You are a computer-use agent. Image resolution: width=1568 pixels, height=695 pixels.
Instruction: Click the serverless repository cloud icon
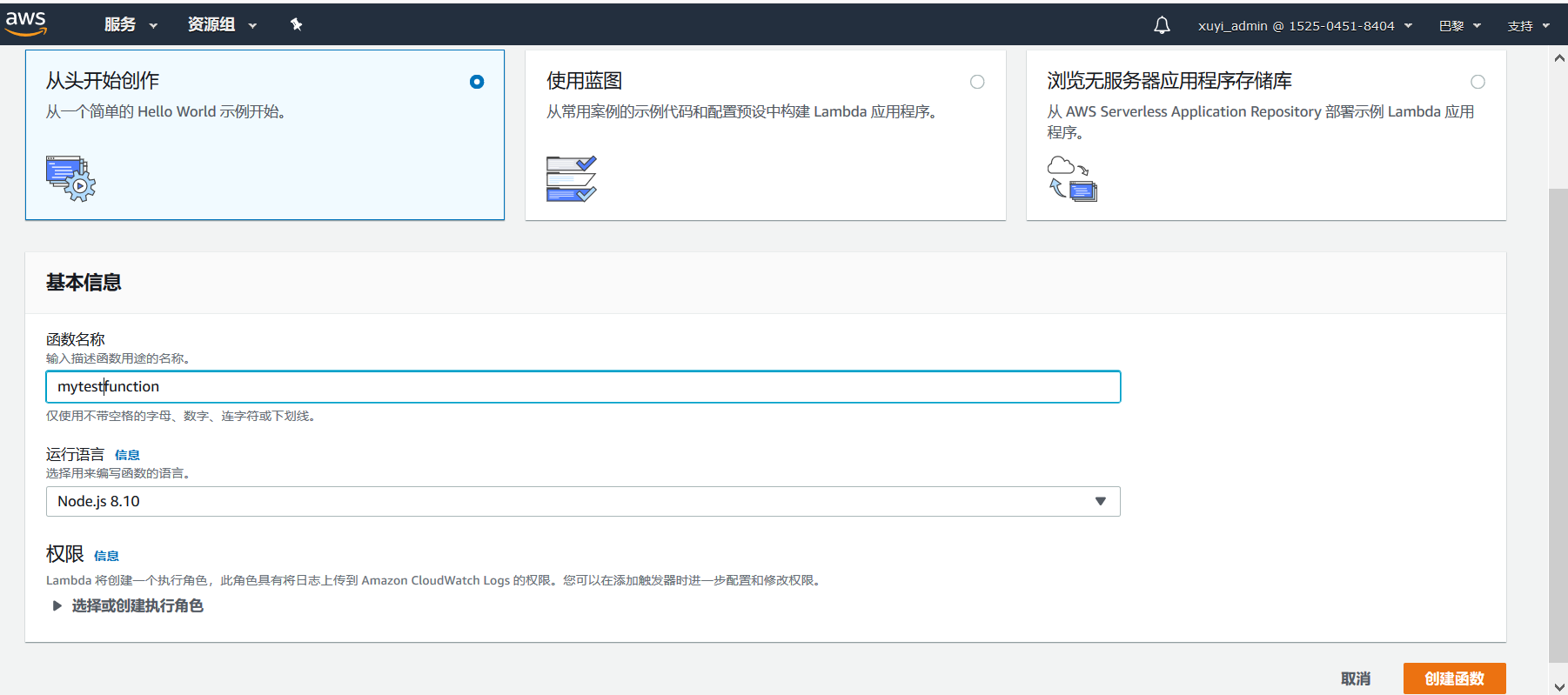1072,178
